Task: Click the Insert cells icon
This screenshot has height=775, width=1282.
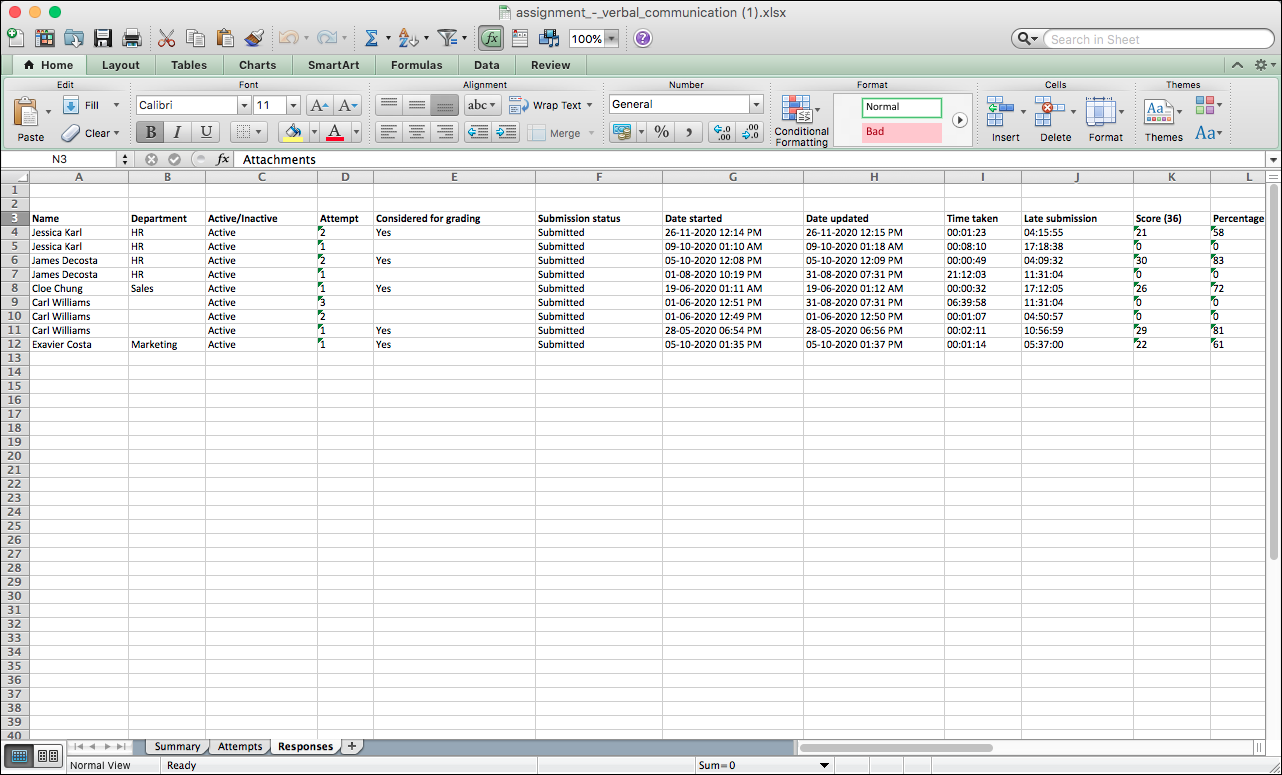Action: point(1001,112)
